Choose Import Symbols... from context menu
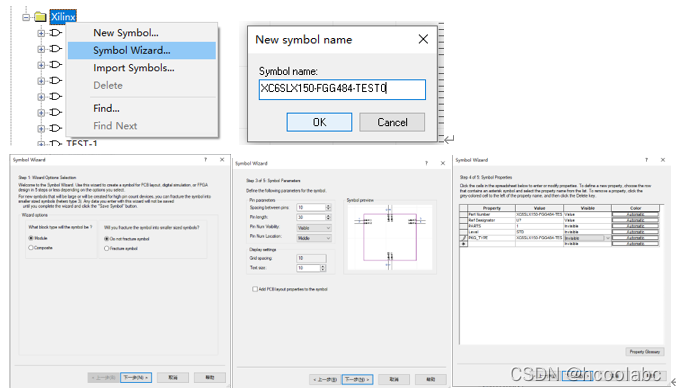This screenshot has width=676, height=391. (134, 68)
